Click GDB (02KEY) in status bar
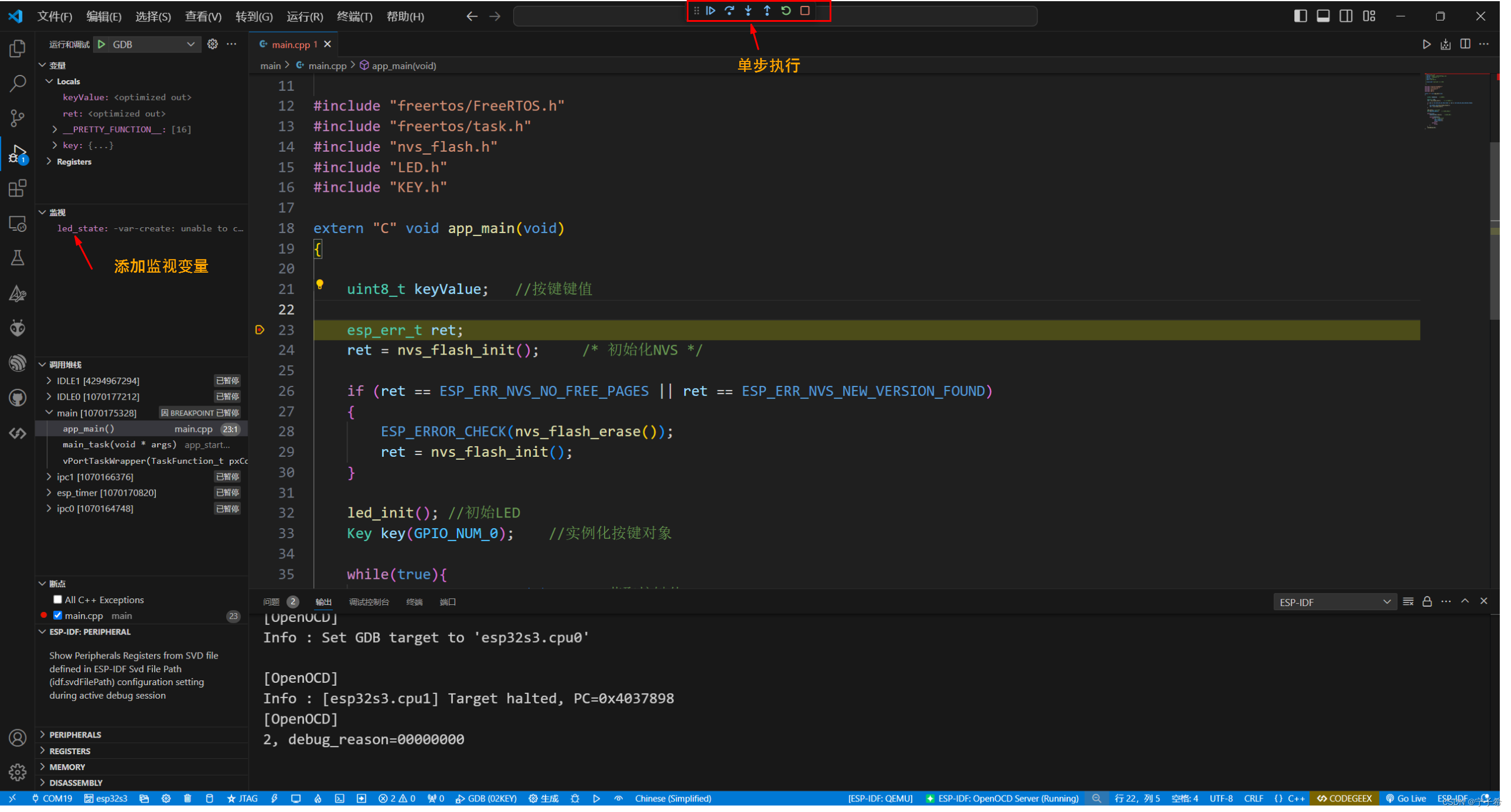 point(487,799)
